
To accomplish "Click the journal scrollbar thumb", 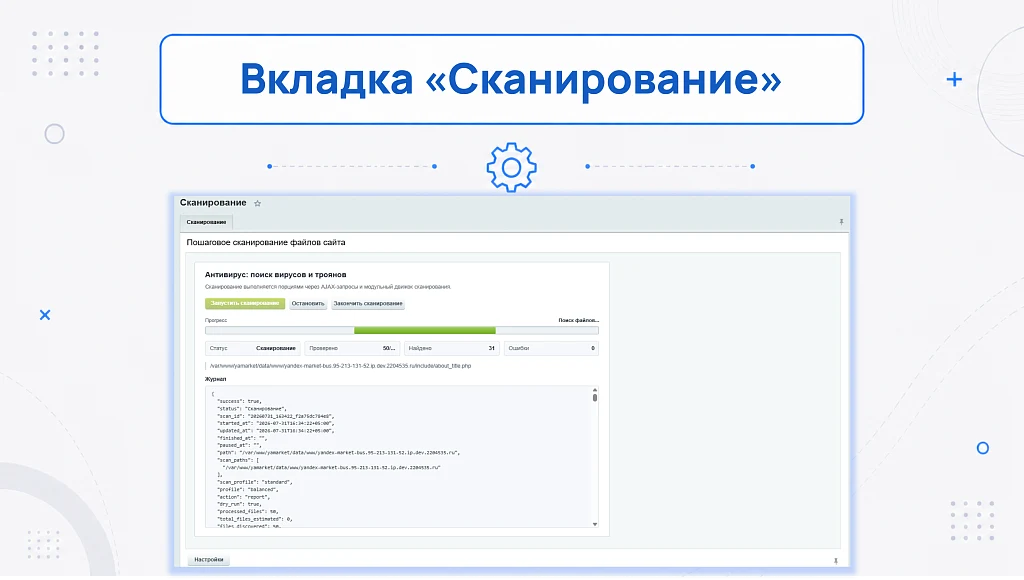I will pos(594,397).
